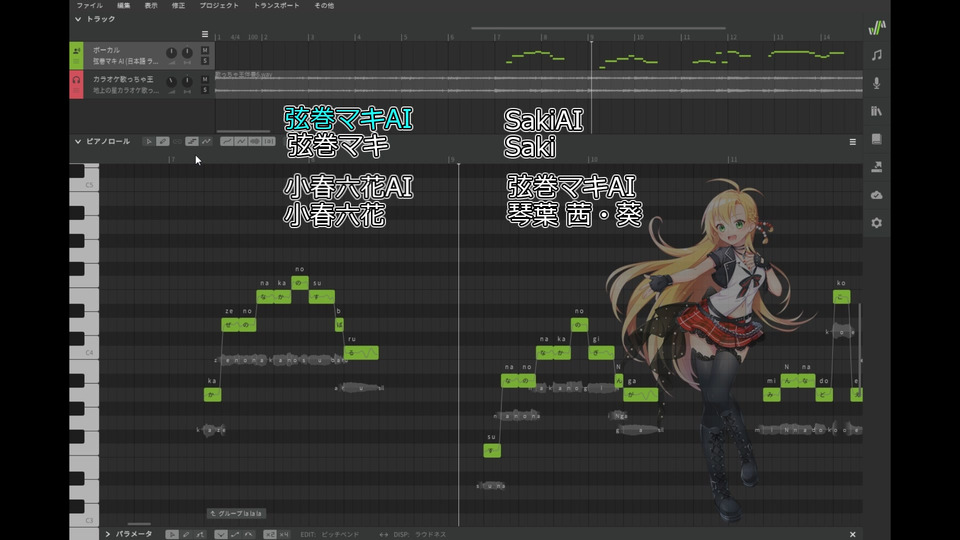Adjust the karaoke track volume knob

click(x=171, y=81)
